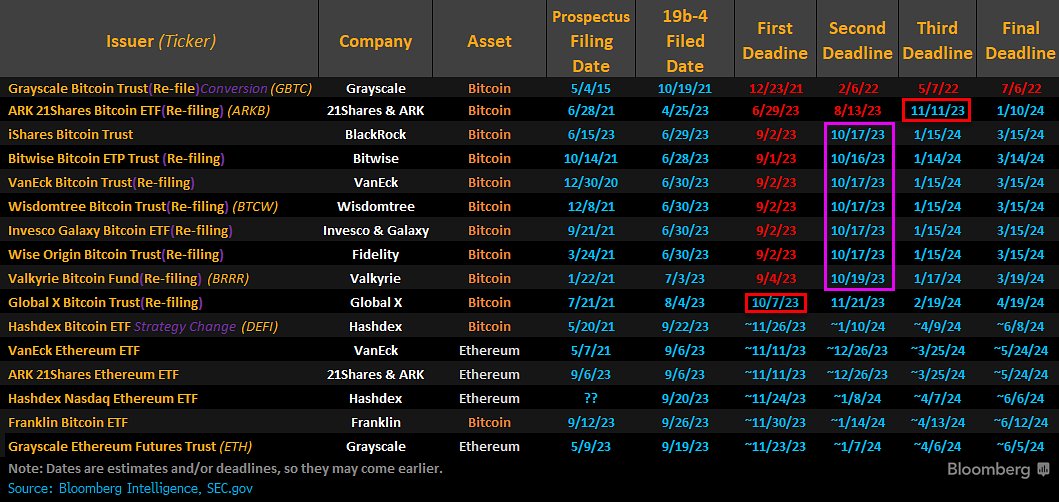Click the Final Deadline column header
Viewport: 1059px width, 502px height.
coord(1016,41)
